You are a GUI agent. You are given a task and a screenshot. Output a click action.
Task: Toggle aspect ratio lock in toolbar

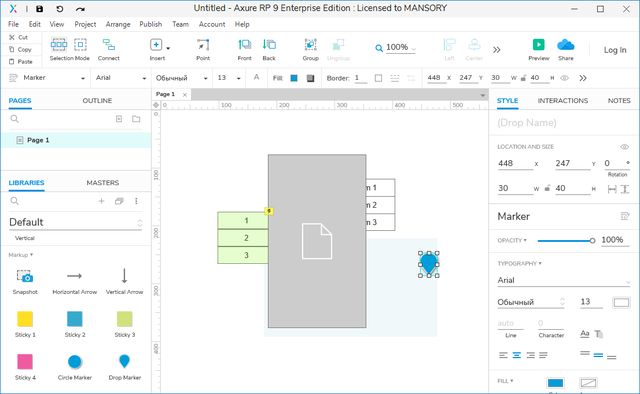(x=523, y=78)
